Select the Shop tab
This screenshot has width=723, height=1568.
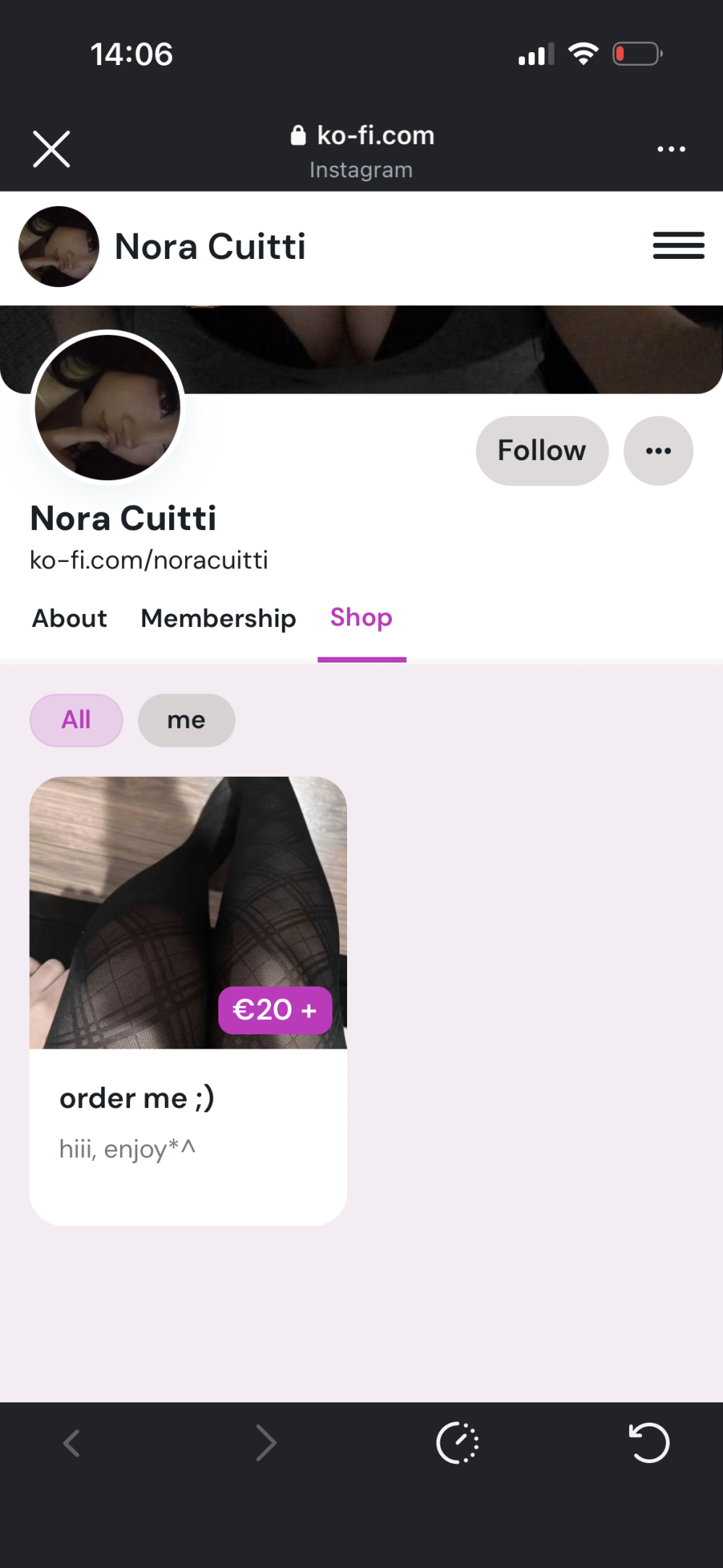click(x=361, y=618)
